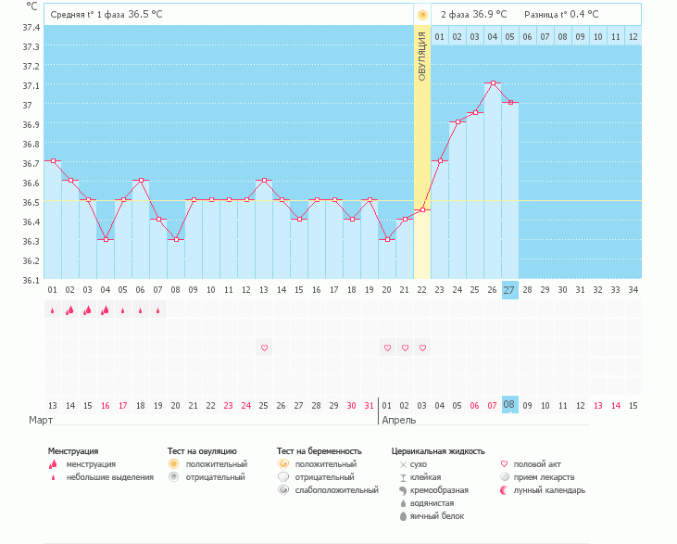
Task: Click the heart icon on March 25
Action: (x=264, y=348)
